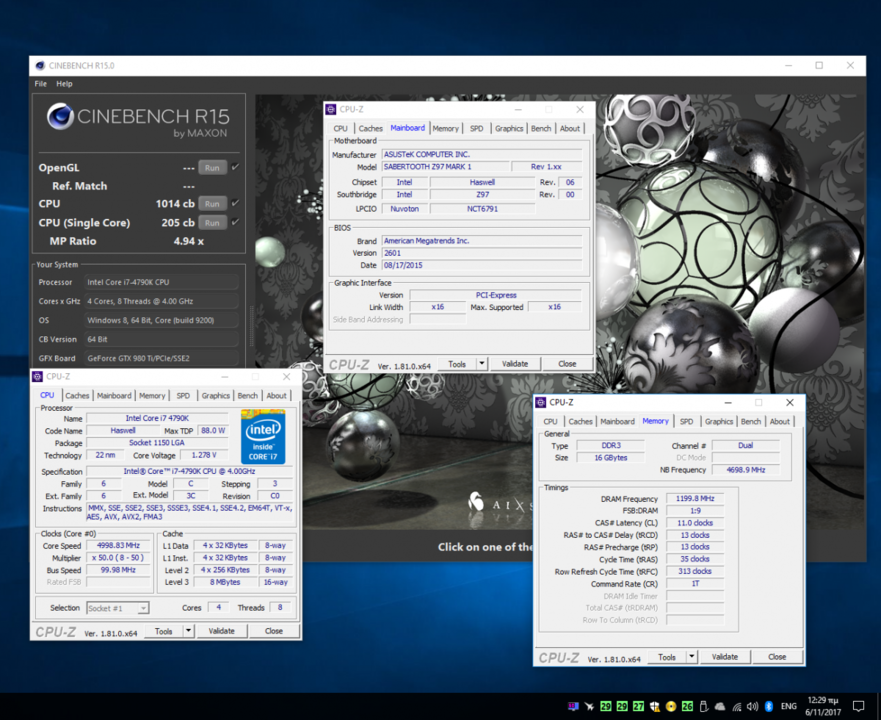Image resolution: width=881 pixels, height=720 pixels.
Task: Click the NB Frequency value 4698.9 MHz
Action: (746, 470)
